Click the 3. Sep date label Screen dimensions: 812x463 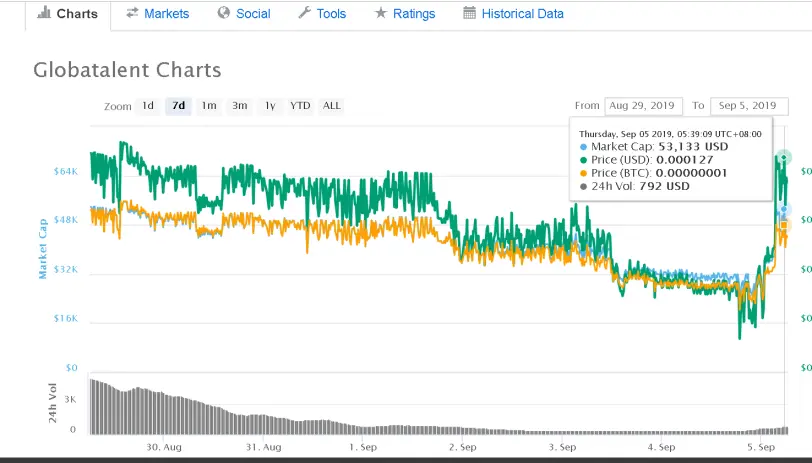(x=562, y=447)
